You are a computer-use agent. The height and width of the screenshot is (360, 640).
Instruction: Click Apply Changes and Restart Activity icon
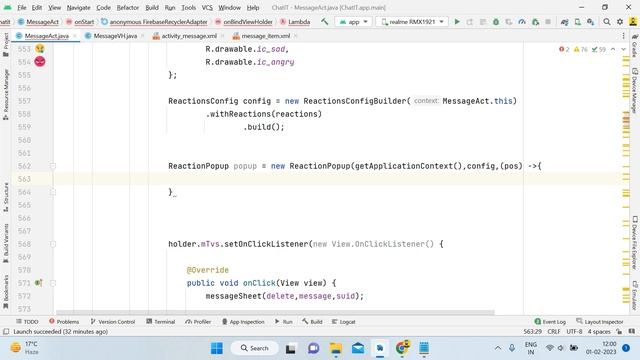[x=470, y=22]
